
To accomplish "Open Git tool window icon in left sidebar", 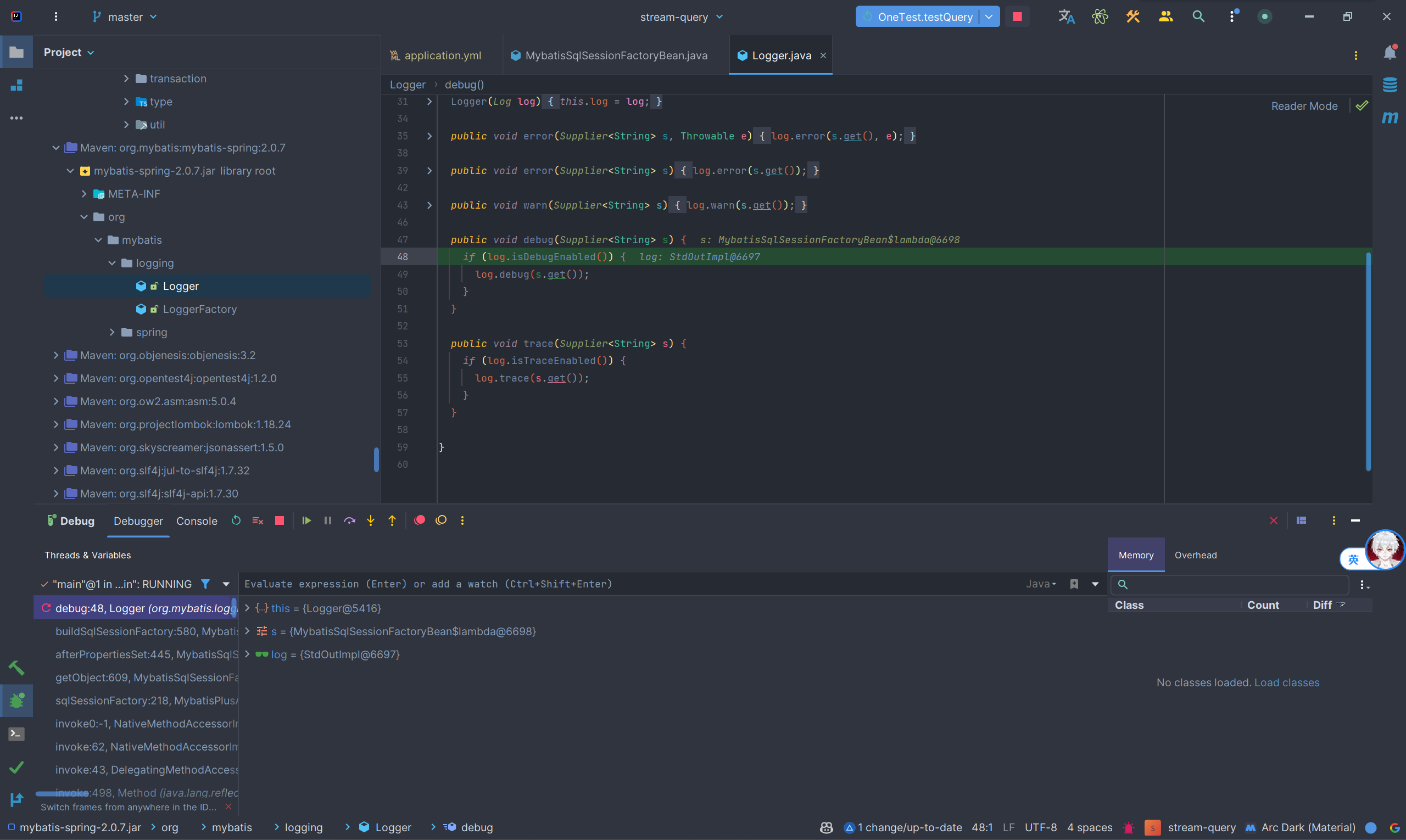I will [x=16, y=799].
